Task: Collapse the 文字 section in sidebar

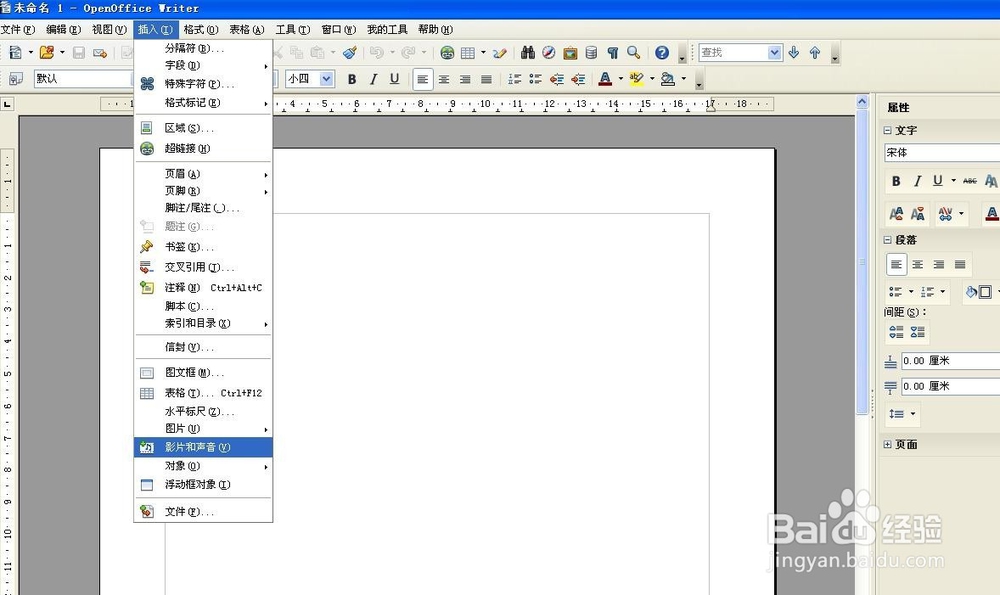Action: click(x=887, y=130)
